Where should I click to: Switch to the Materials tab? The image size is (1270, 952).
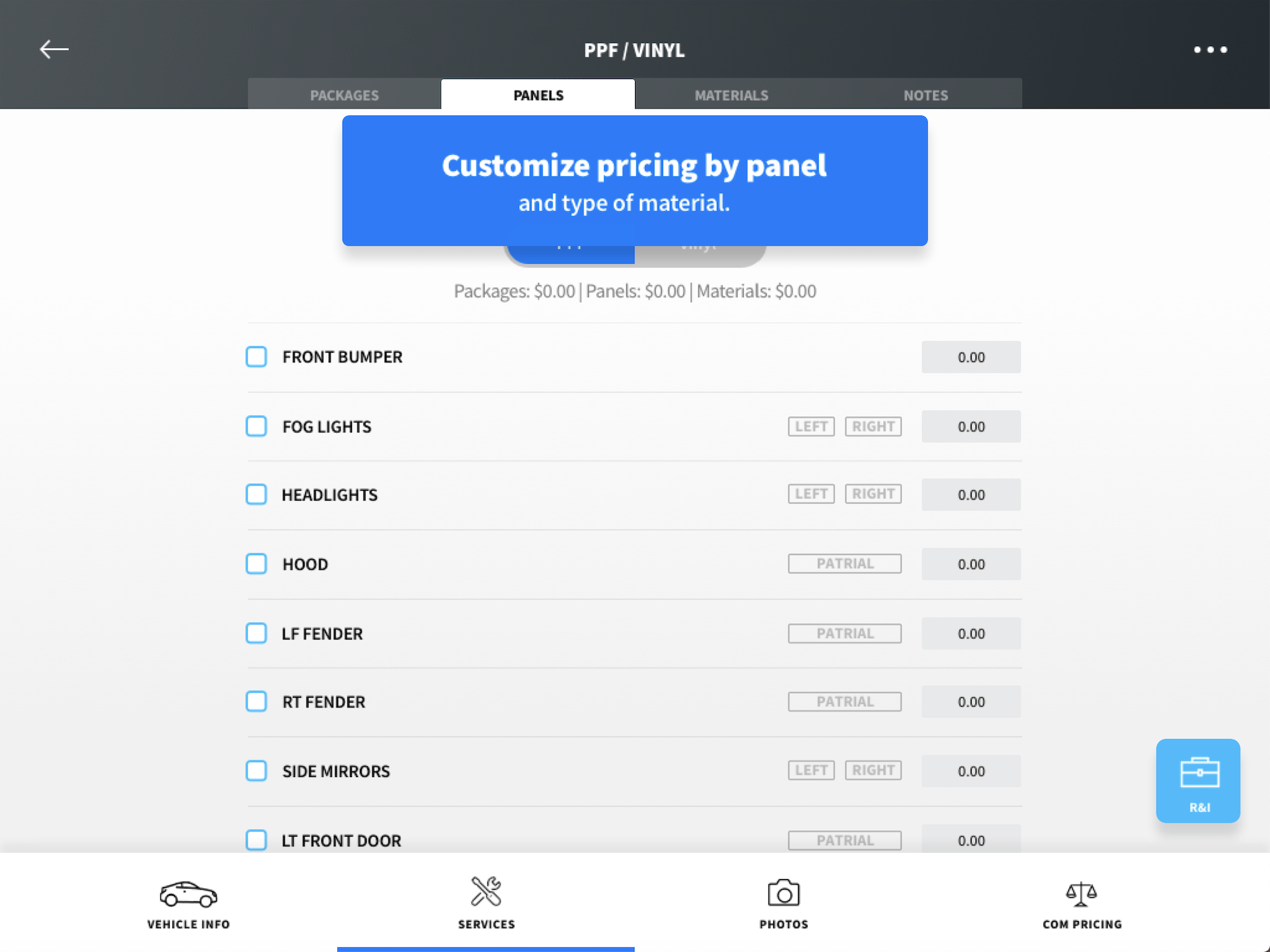pos(732,95)
